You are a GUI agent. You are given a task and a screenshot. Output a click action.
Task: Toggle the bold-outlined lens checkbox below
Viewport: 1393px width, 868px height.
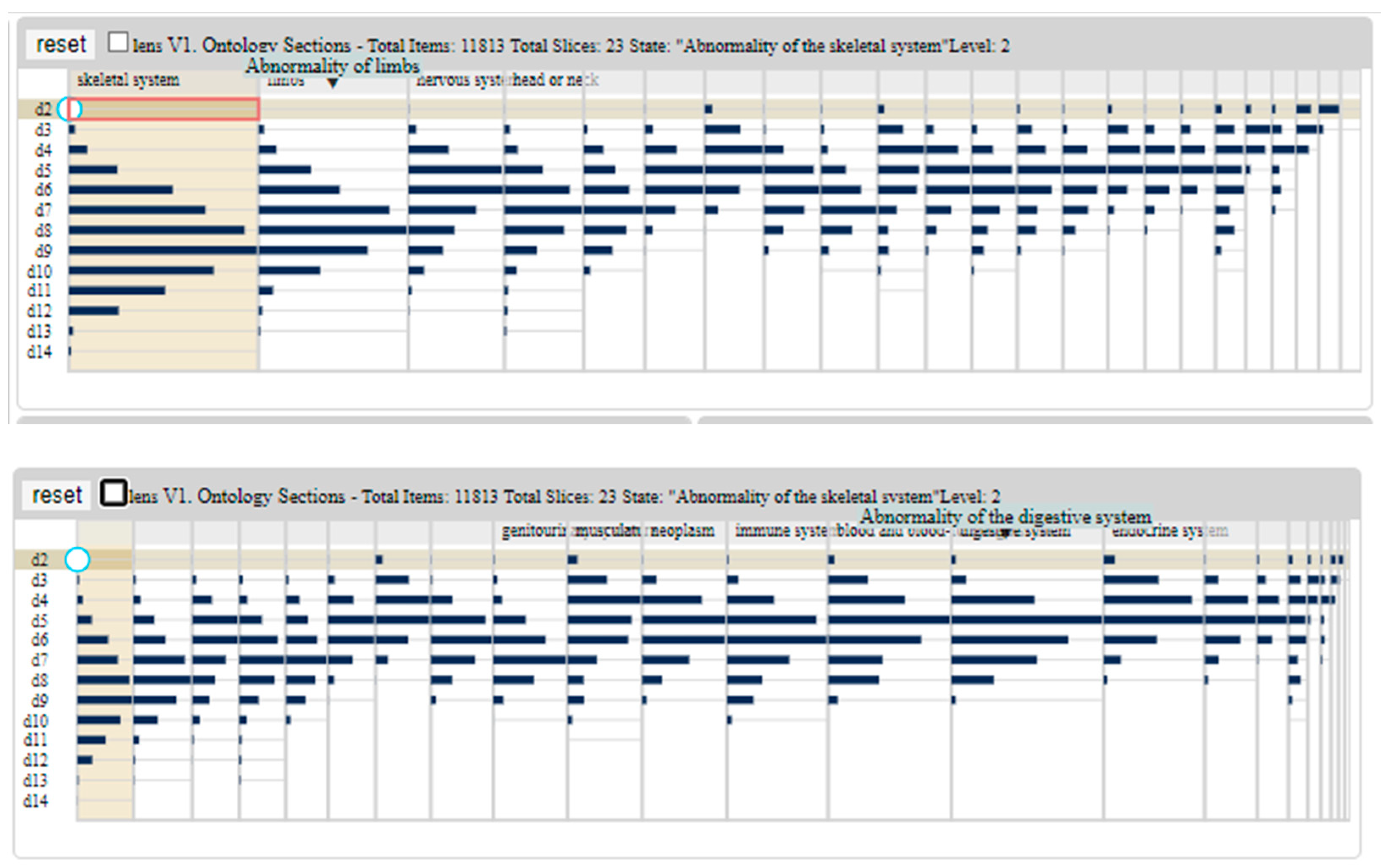pyautogui.click(x=113, y=493)
